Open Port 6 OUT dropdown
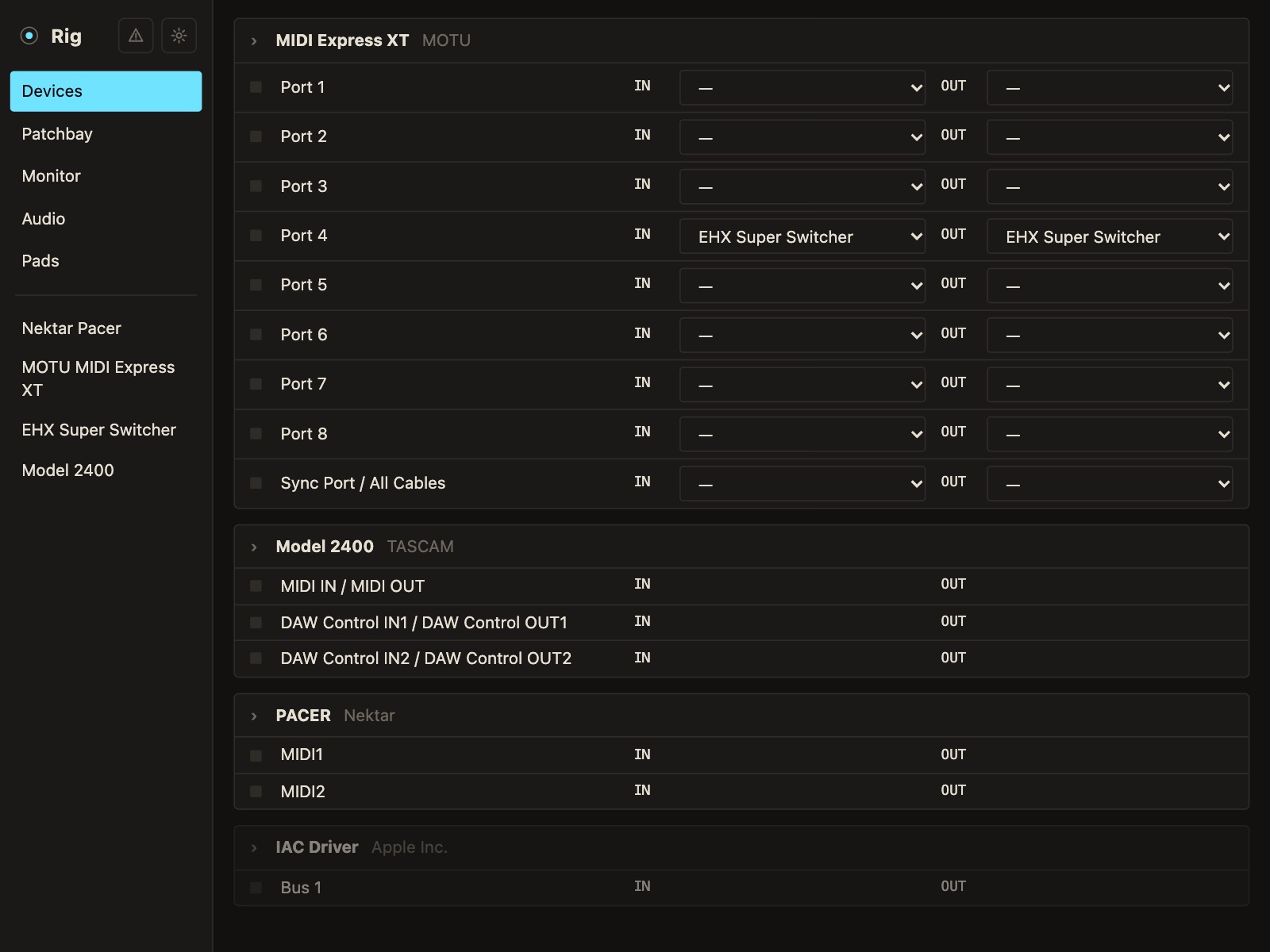The image size is (1270, 952). [x=1110, y=335]
